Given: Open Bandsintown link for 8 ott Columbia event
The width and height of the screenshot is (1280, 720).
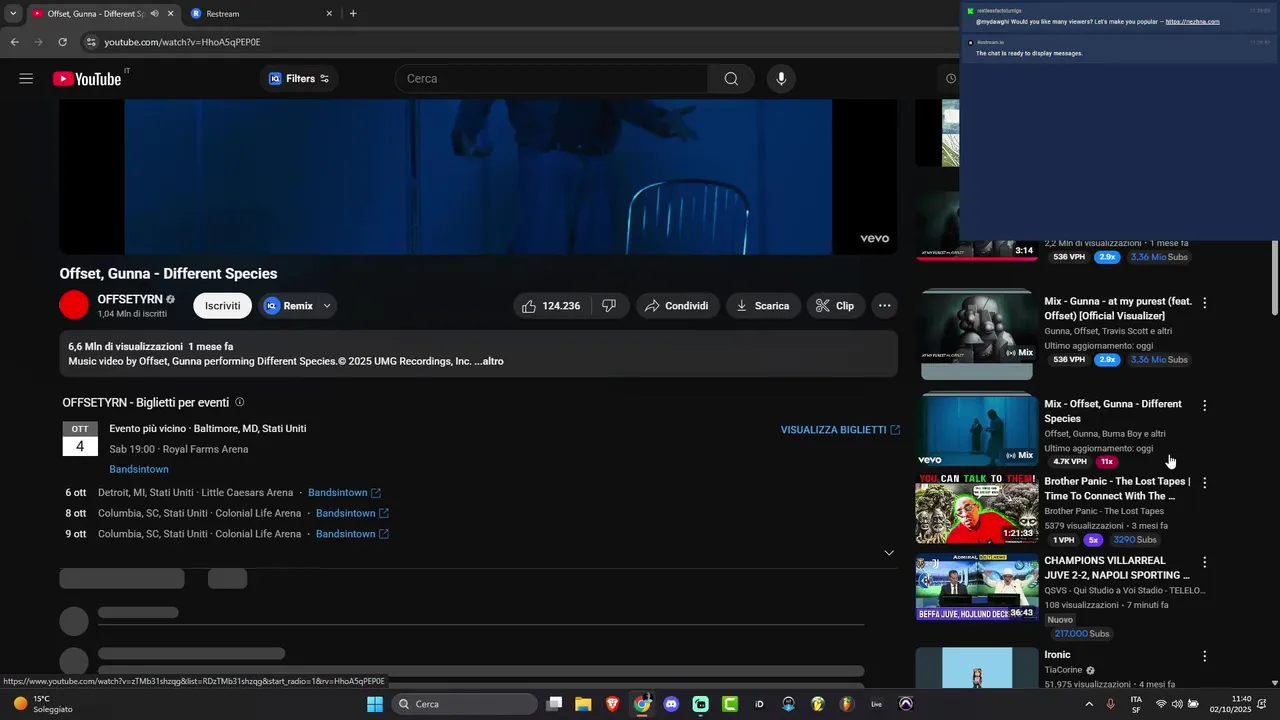Looking at the screenshot, I should coord(352,514).
